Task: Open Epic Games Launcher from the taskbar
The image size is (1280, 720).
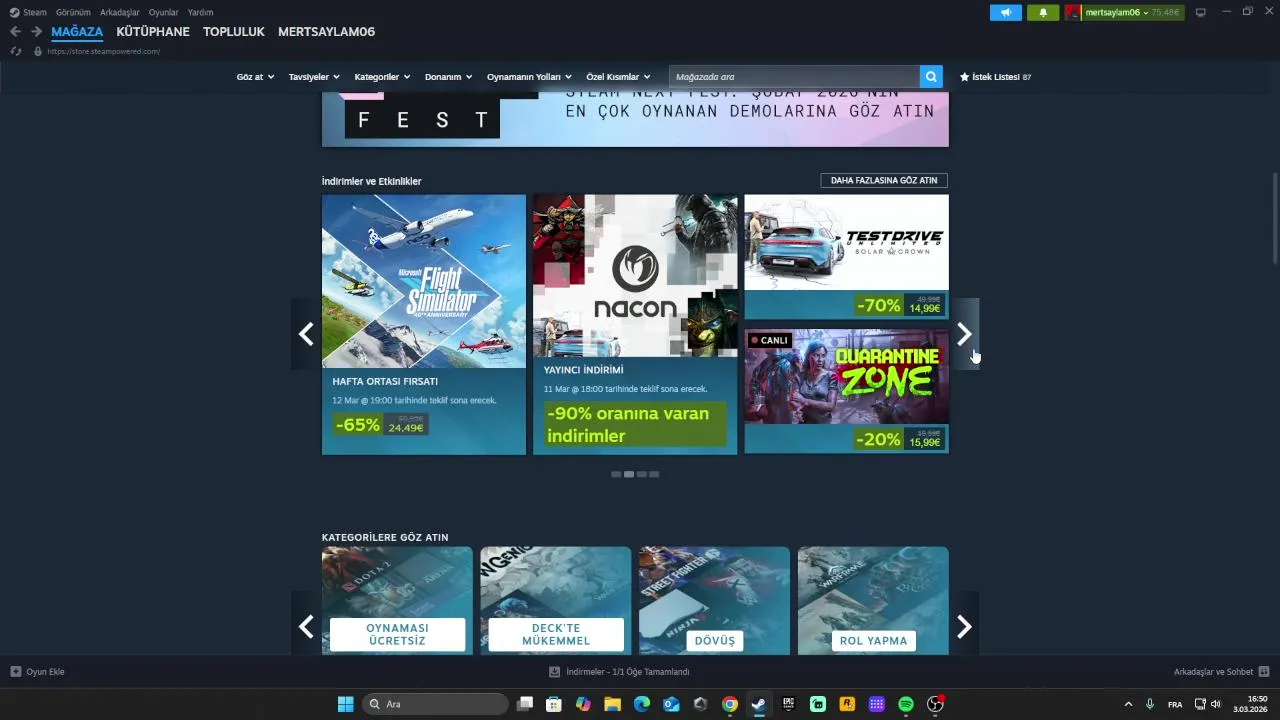Action: pos(788,704)
